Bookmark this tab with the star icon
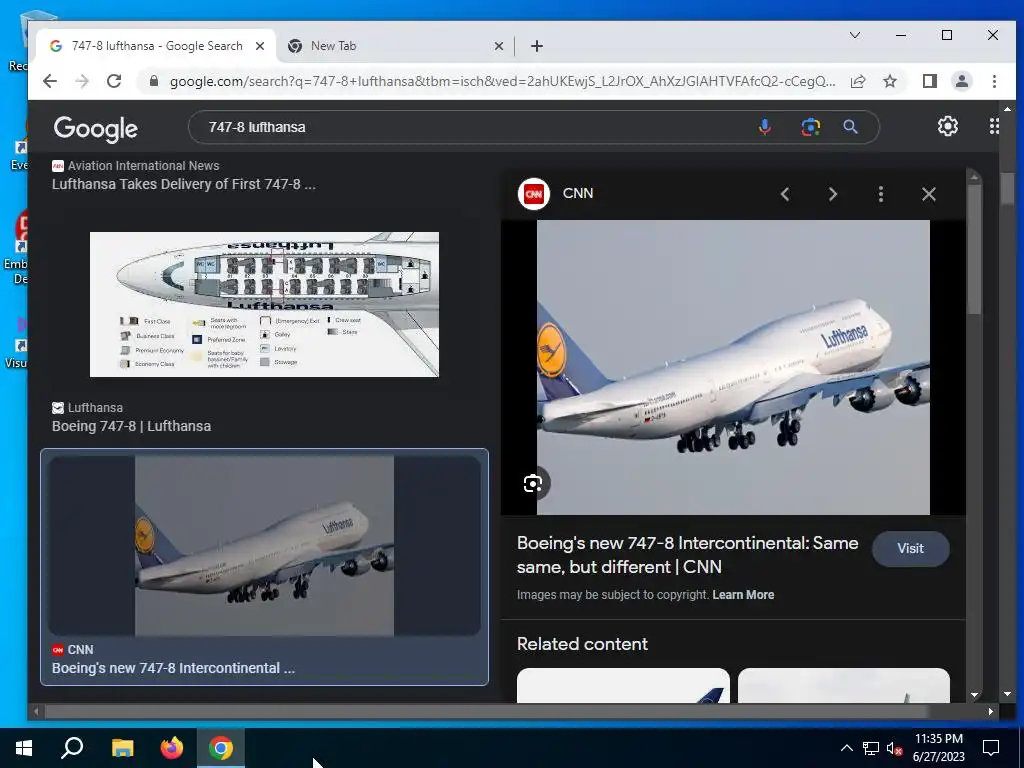 (x=889, y=81)
